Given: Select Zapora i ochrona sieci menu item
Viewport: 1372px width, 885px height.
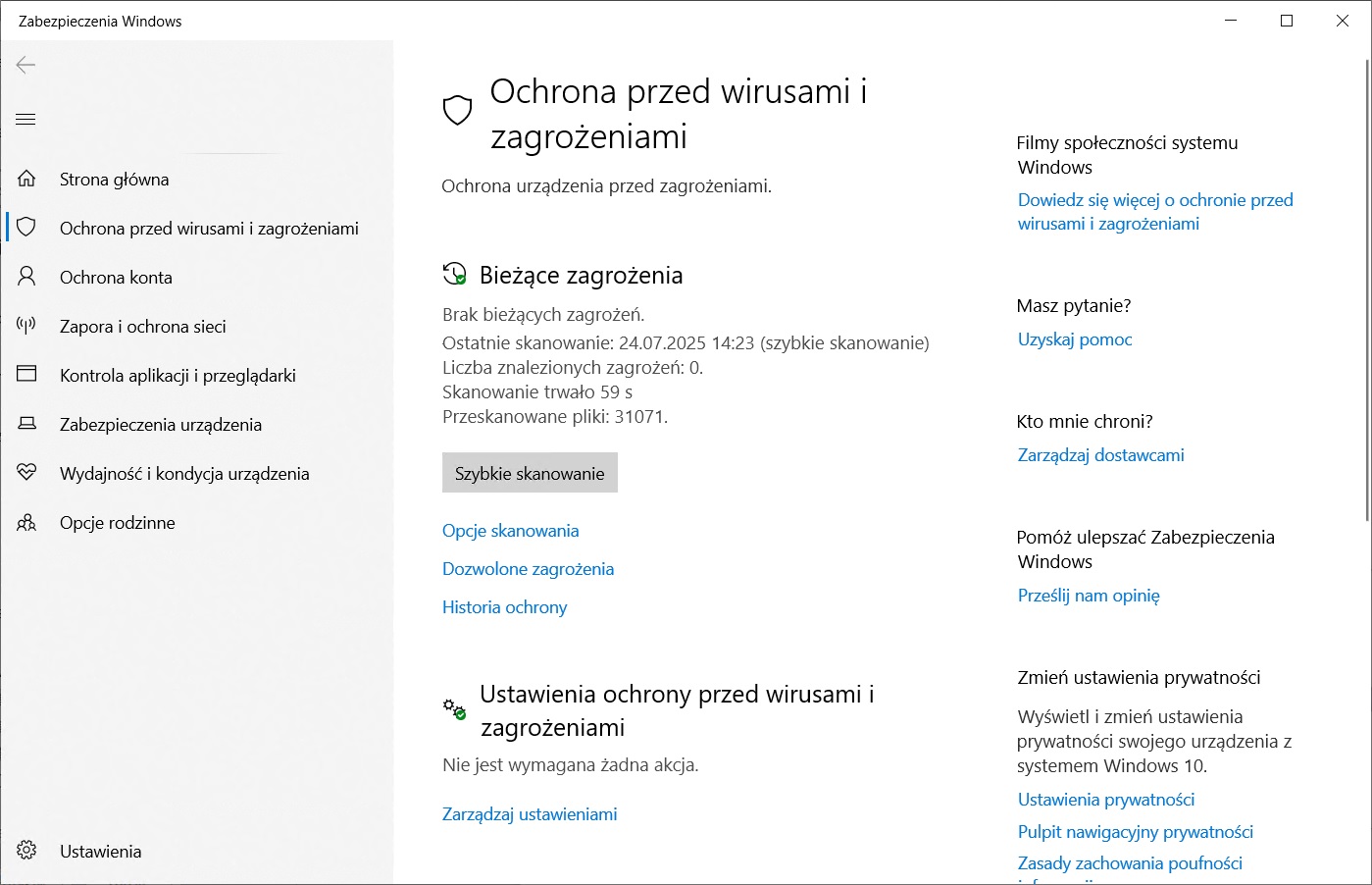Looking at the screenshot, I should (143, 327).
